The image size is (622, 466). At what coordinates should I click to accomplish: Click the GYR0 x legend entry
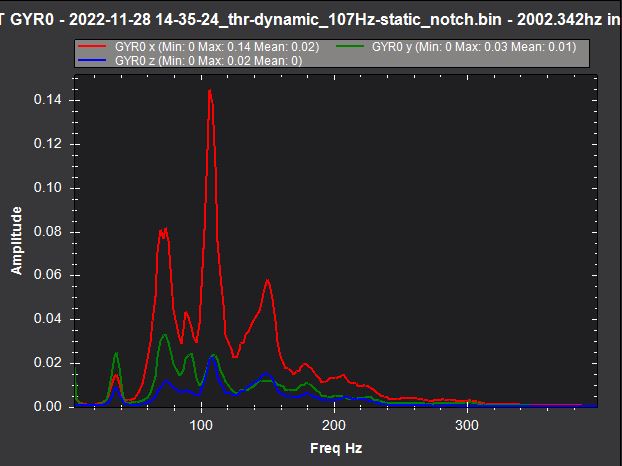(x=199, y=47)
